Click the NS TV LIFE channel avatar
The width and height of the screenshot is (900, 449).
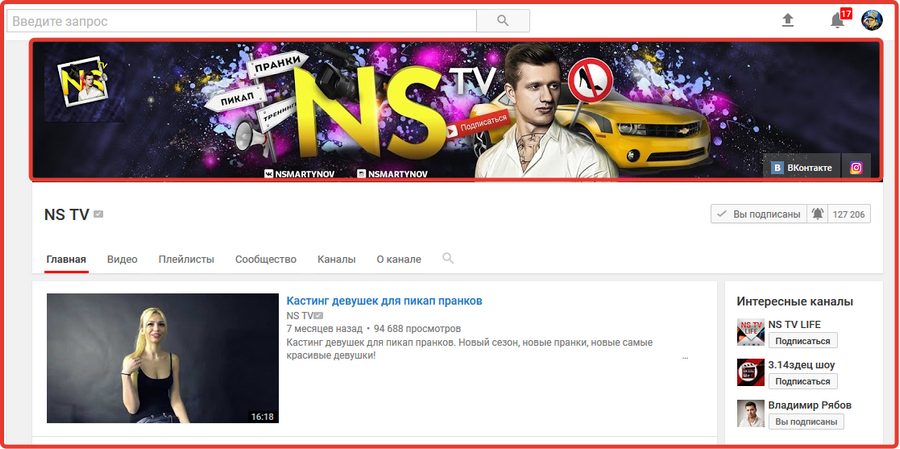(751, 332)
